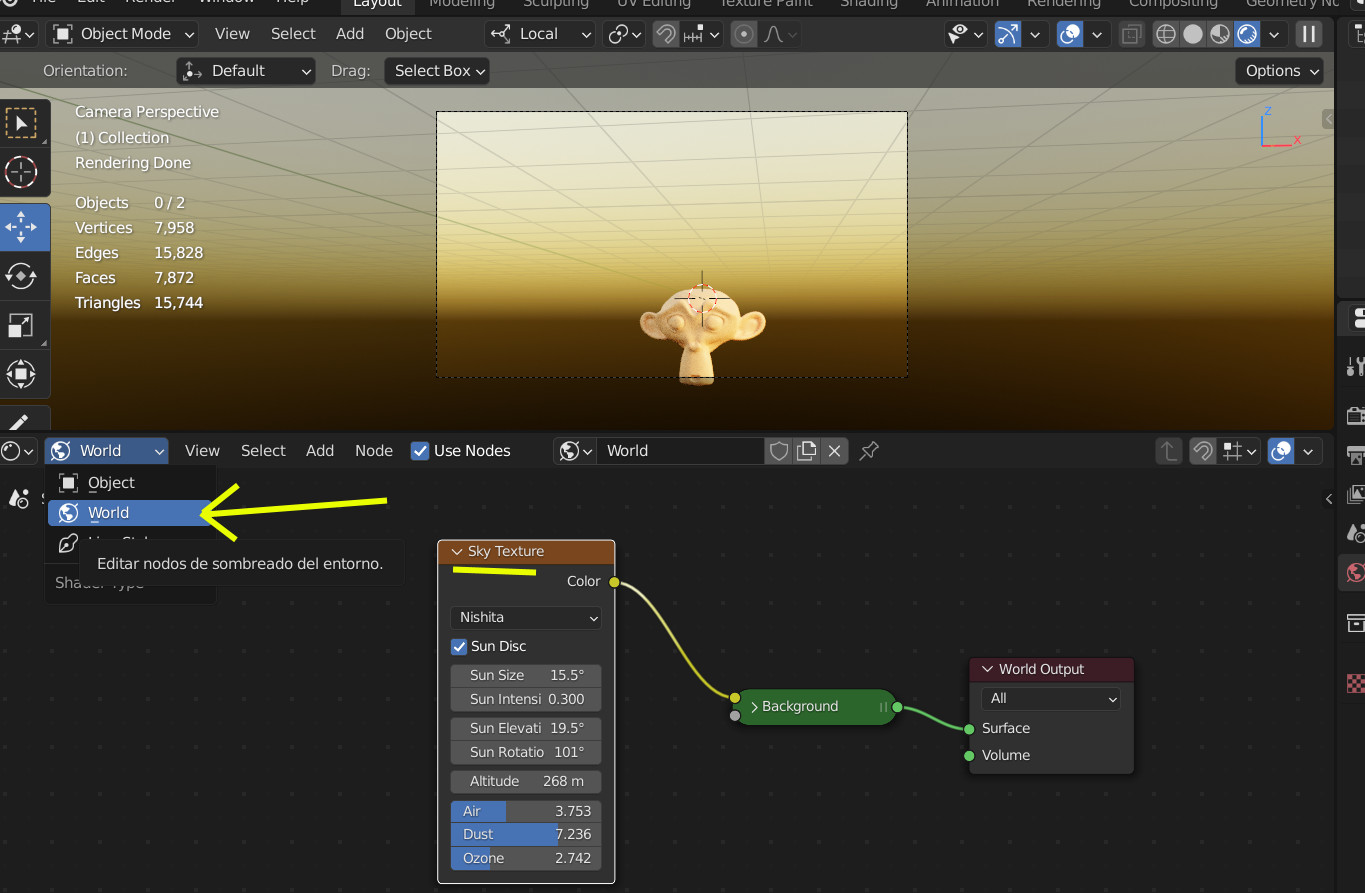Collapse the World Output node
The width and height of the screenshot is (1365, 893).
[988, 670]
